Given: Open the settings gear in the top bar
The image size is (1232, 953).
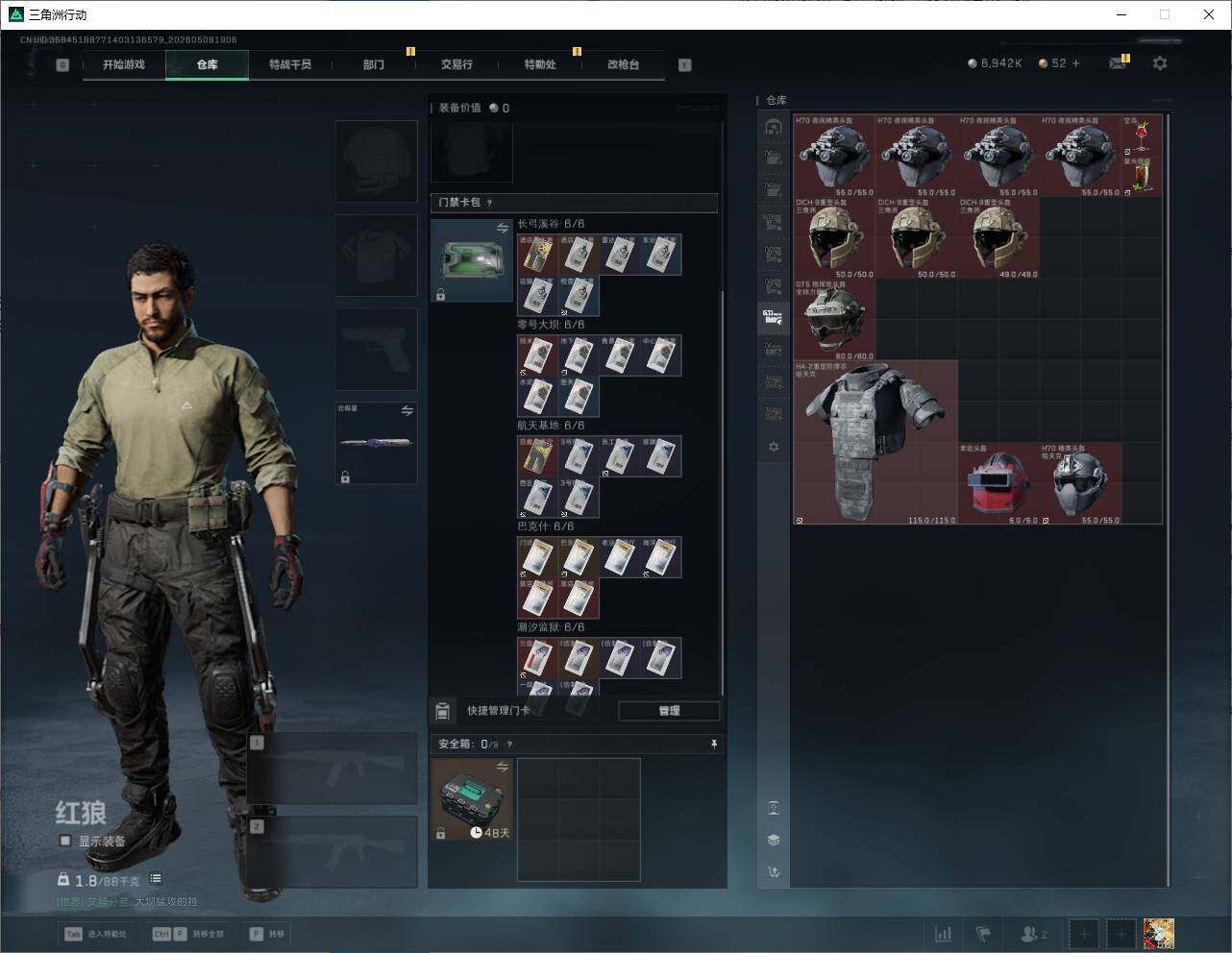Looking at the screenshot, I should (x=1160, y=63).
